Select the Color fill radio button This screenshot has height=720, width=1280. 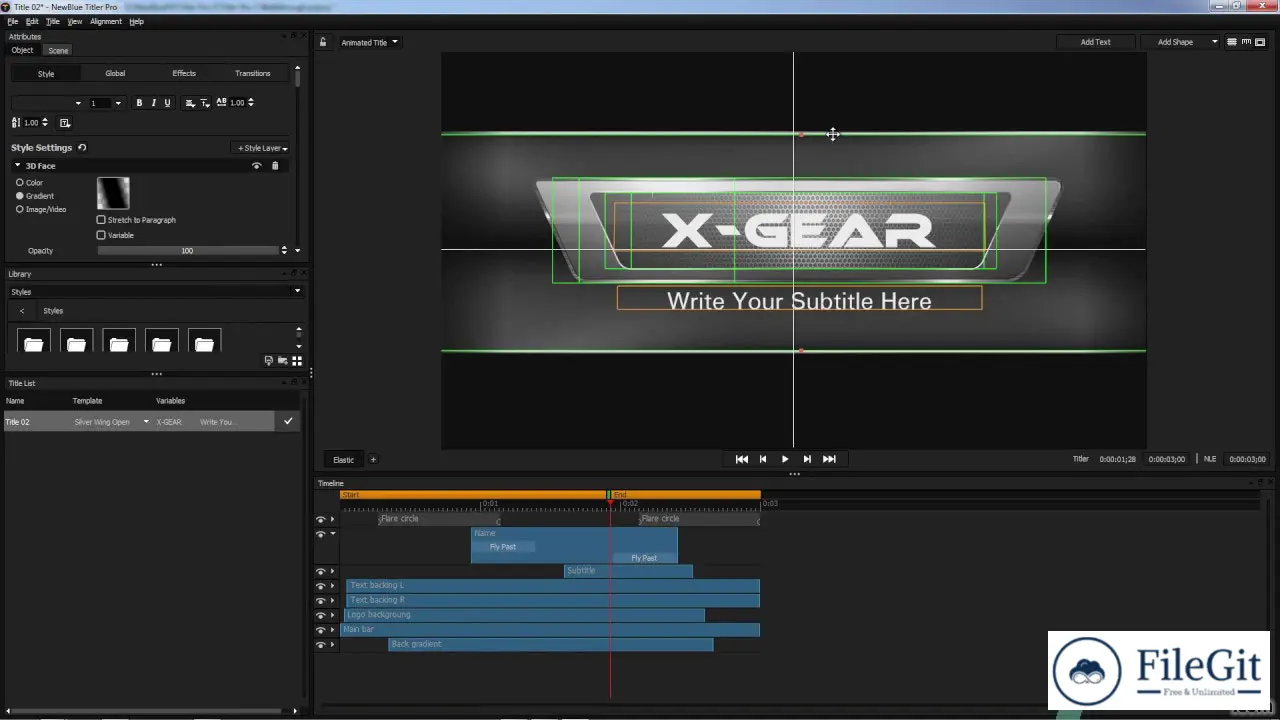coord(20,183)
